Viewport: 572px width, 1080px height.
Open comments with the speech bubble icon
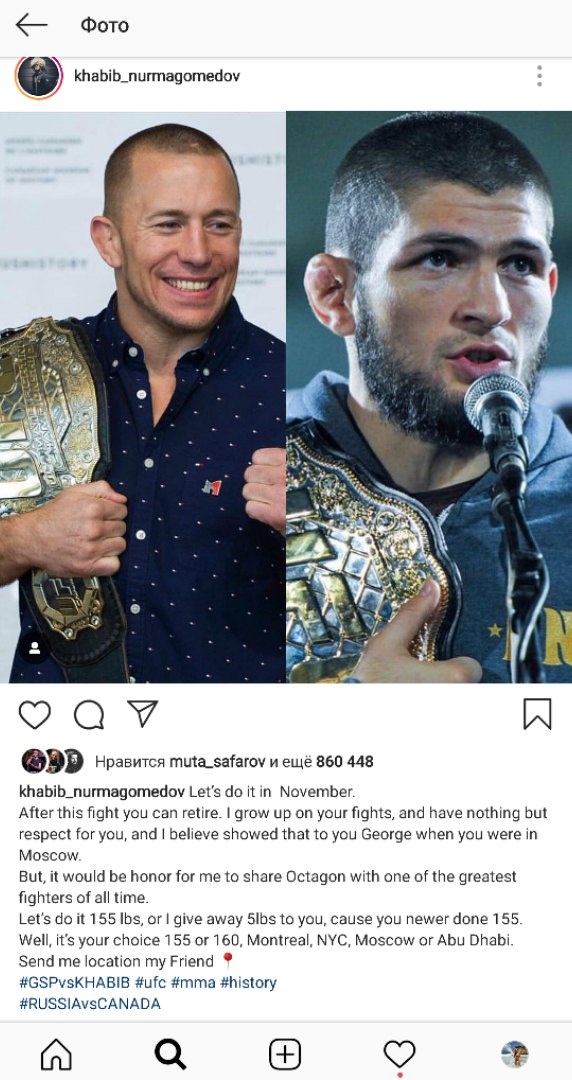point(89,714)
